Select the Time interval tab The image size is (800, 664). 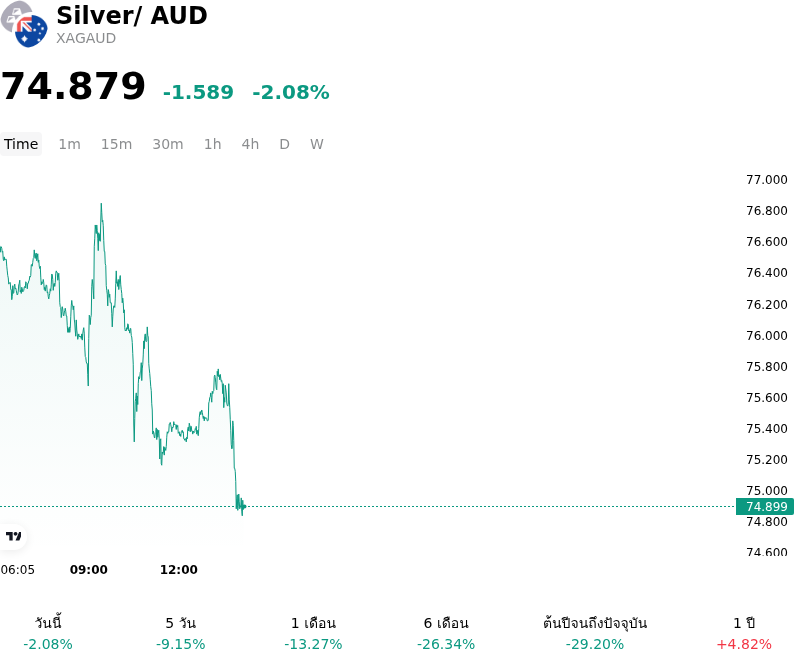click(x=21, y=144)
